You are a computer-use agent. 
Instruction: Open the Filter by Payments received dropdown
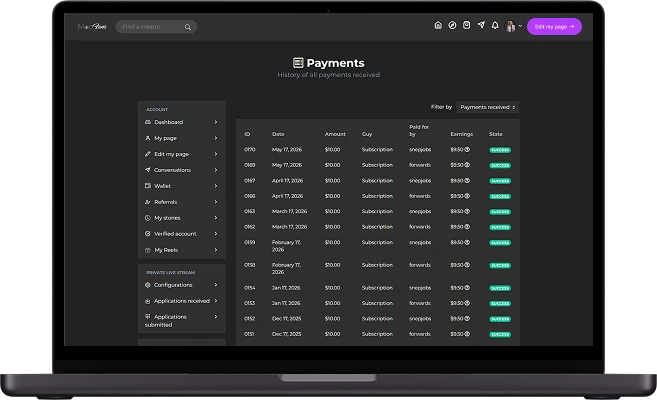[x=487, y=107]
